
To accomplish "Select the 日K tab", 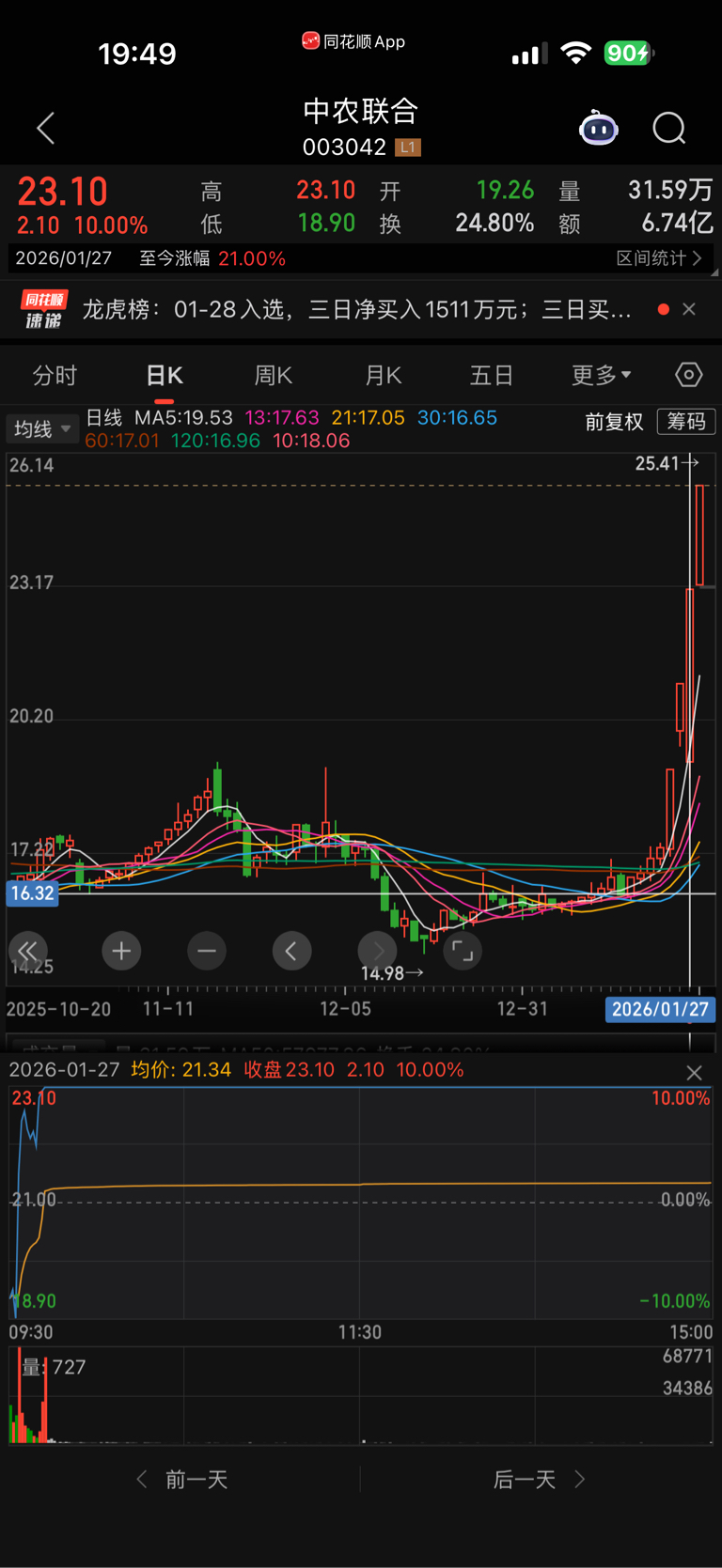I will pyautogui.click(x=165, y=376).
